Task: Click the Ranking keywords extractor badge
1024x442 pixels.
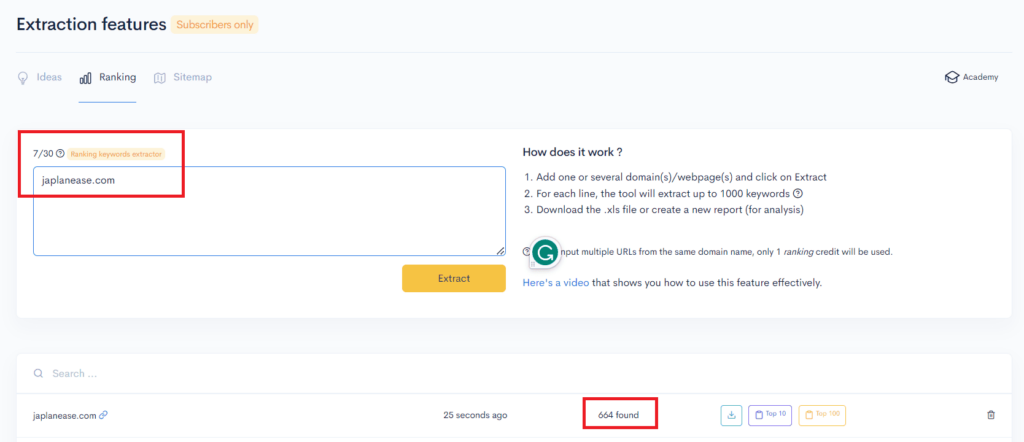Action: [x=116, y=154]
